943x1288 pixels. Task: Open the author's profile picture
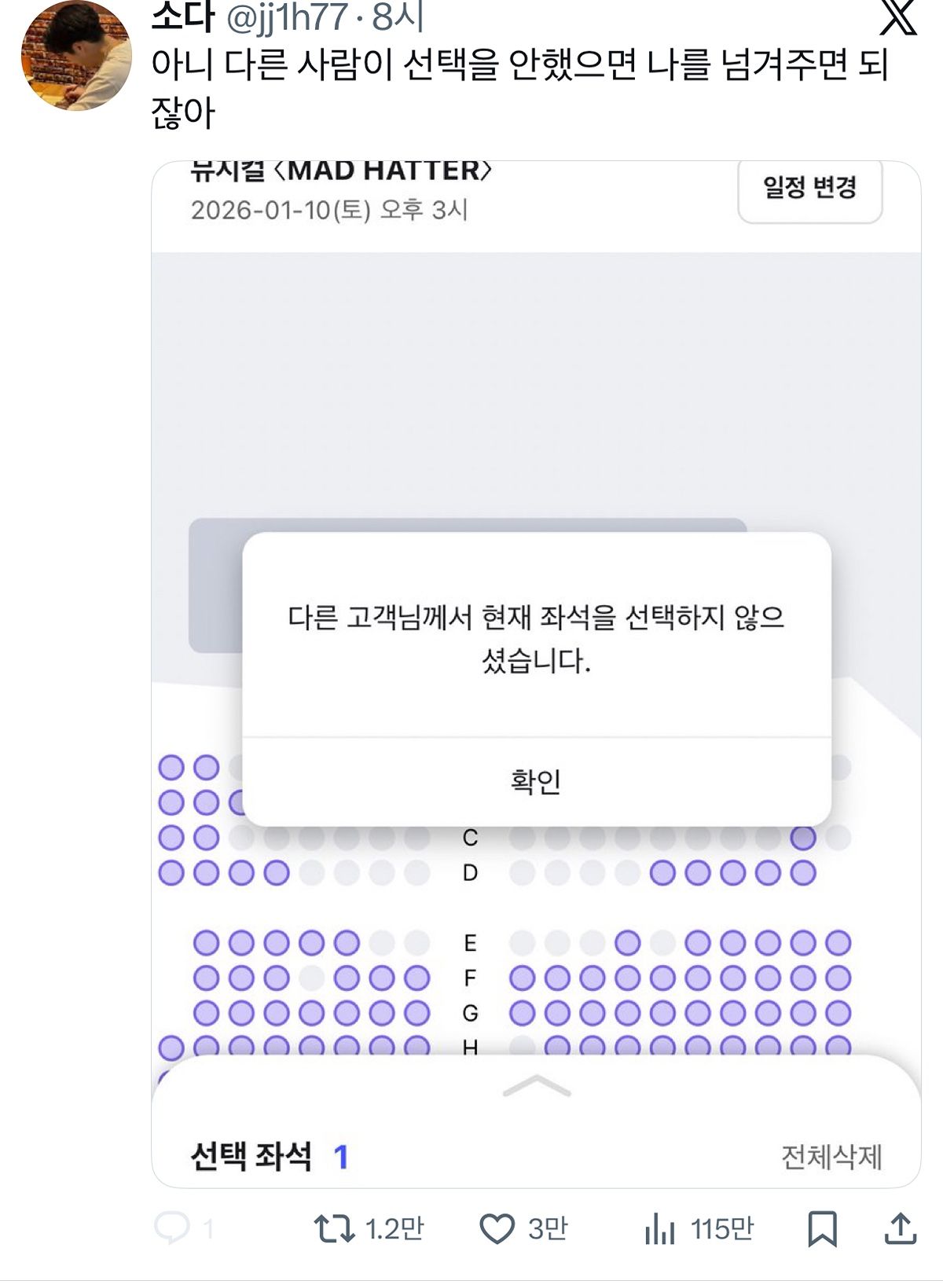[x=76, y=57]
